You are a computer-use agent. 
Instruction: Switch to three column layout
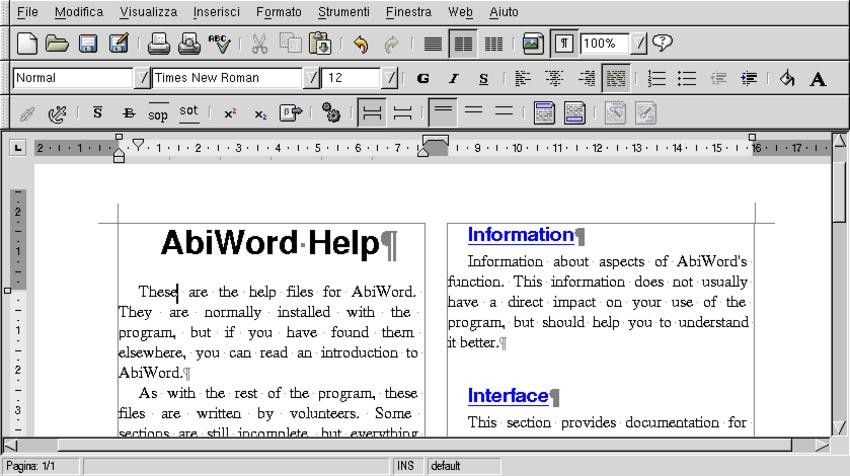[493, 43]
